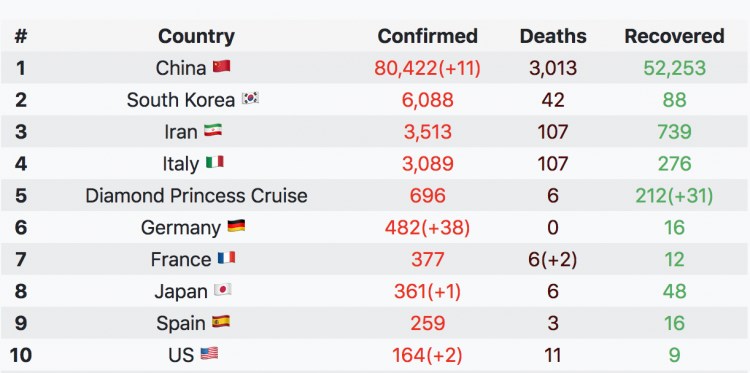Click Germany's confirmed value 482(+38)
Viewport: 750px width, 373px height.
point(428,227)
